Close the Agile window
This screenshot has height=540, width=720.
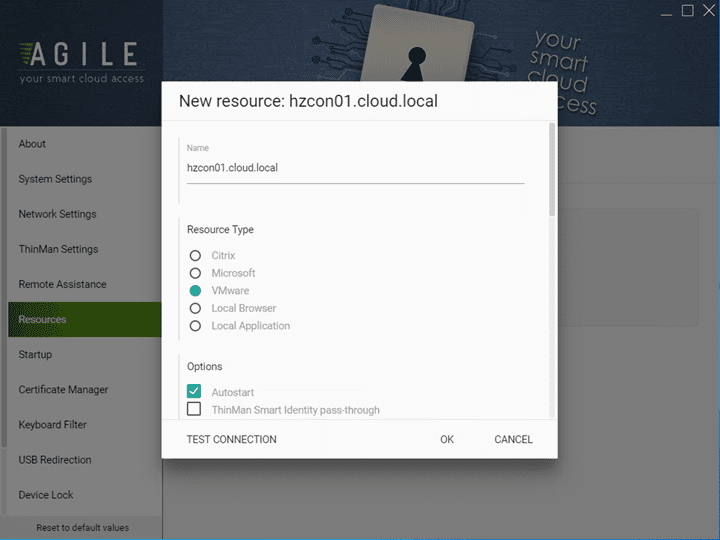tap(709, 11)
